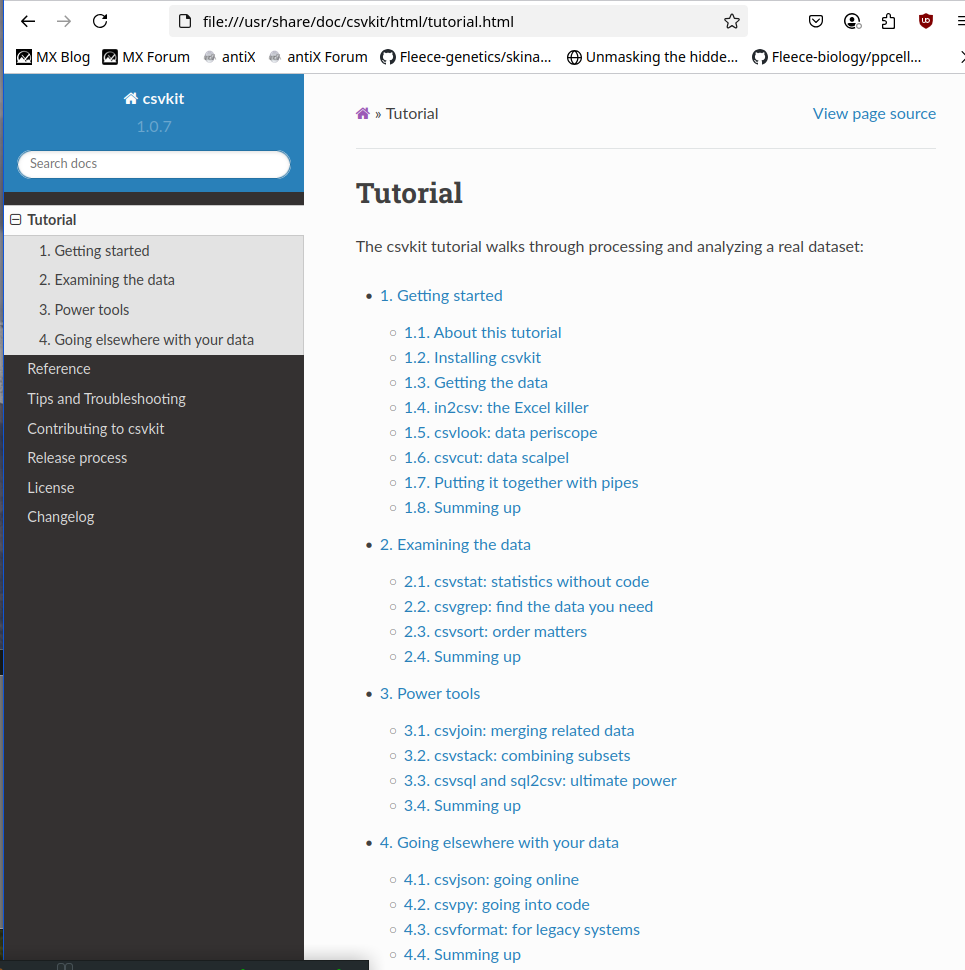Click the address bar URL field

click(x=458, y=22)
